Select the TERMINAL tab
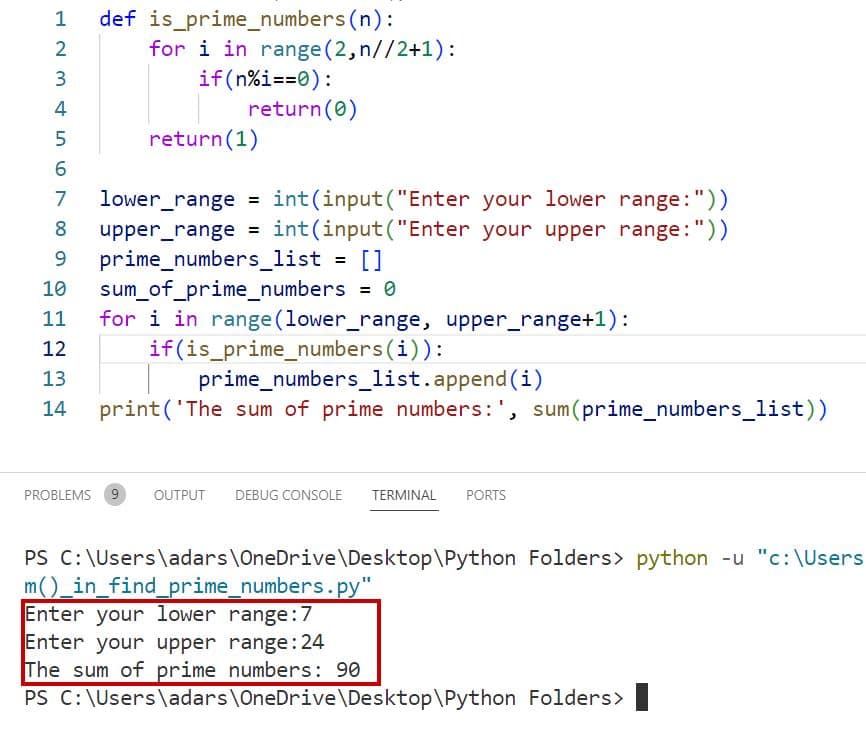 [404, 494]
